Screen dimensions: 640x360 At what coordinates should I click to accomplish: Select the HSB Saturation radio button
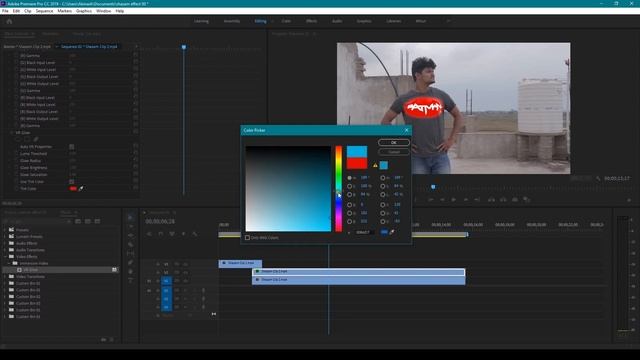pyautogui.click(x=349, y=186)
